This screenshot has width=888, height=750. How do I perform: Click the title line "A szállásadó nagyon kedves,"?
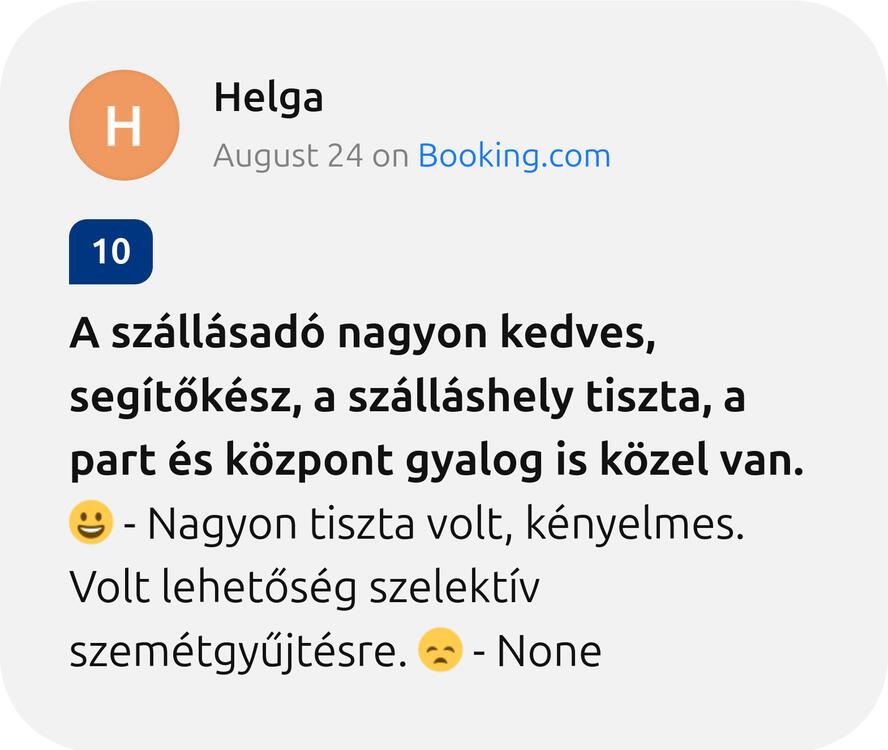tap(363, 334)
